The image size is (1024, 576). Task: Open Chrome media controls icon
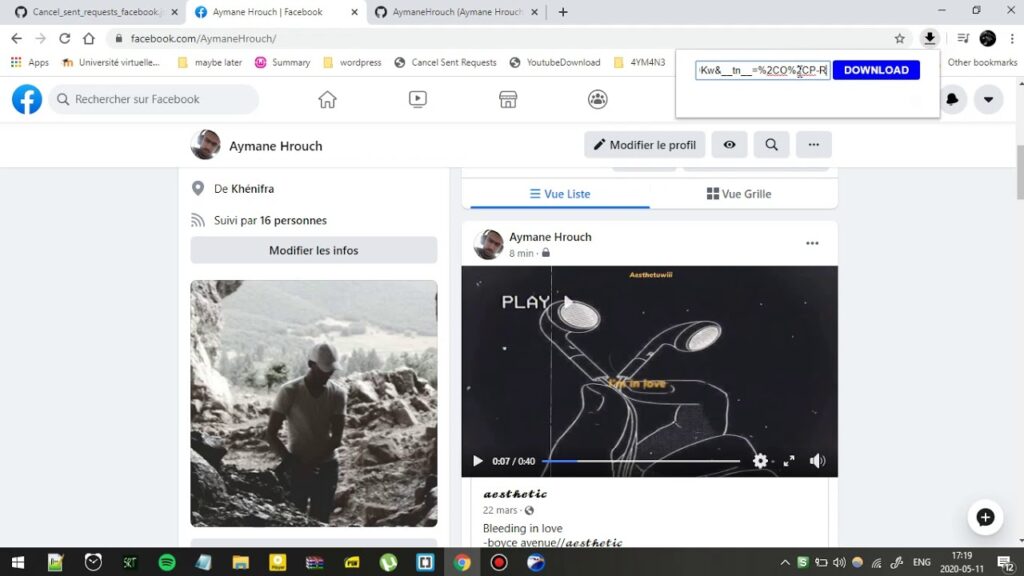pyautogui.click(x=963, y=39)
